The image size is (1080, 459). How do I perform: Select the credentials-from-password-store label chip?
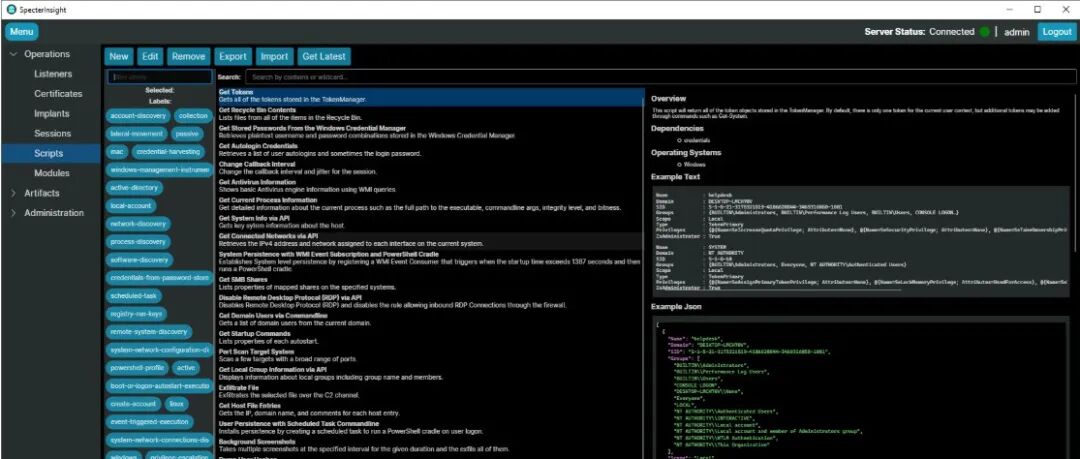pos(159,278)
